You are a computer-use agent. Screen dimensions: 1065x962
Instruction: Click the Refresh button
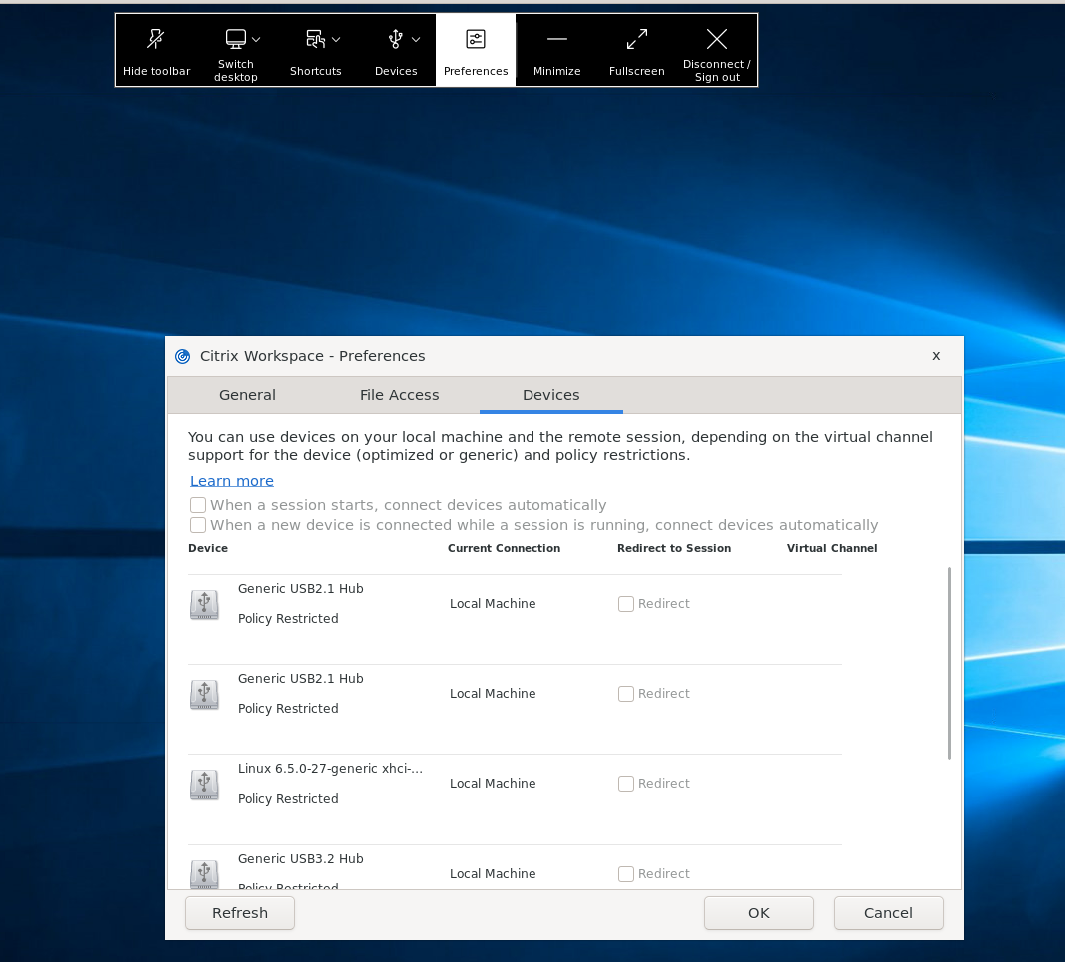240,912
